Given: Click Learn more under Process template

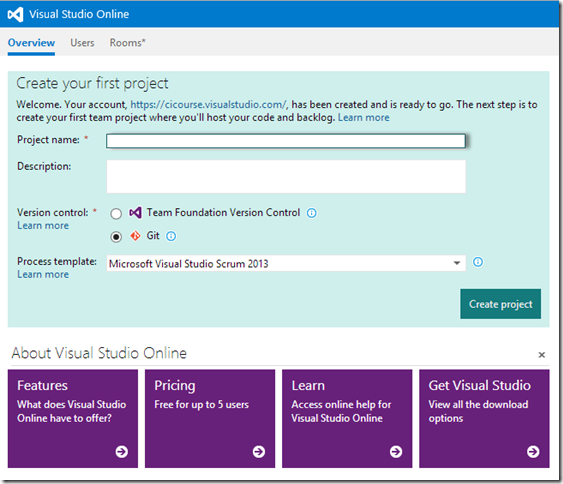Looking at the screenshot, I should point(43,274).
